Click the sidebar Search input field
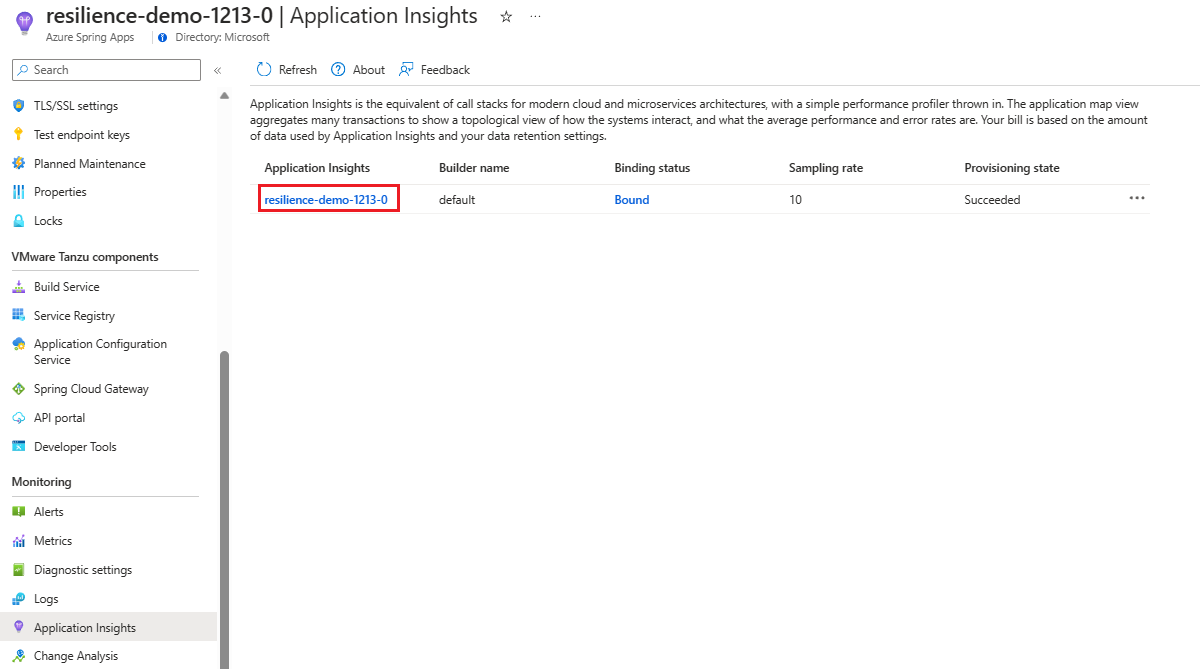This screenshot has height=669, width=1200. point(106,70)
